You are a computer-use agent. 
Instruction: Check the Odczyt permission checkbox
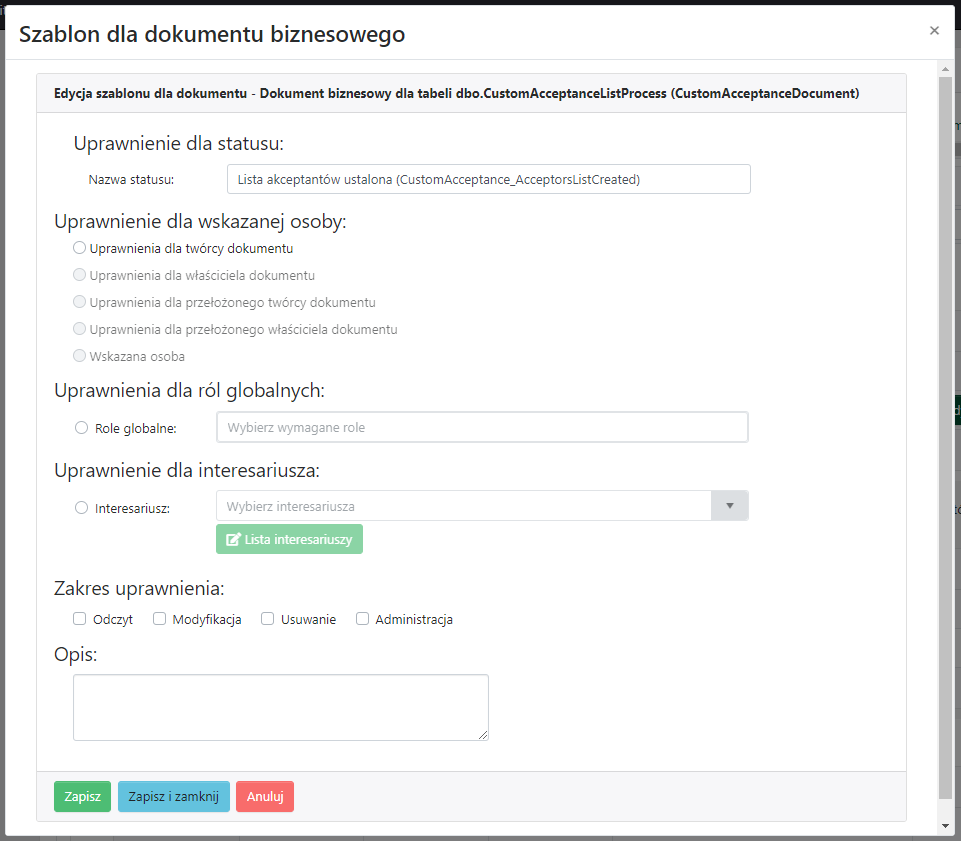pyautogui.click(x=80, y=619)
